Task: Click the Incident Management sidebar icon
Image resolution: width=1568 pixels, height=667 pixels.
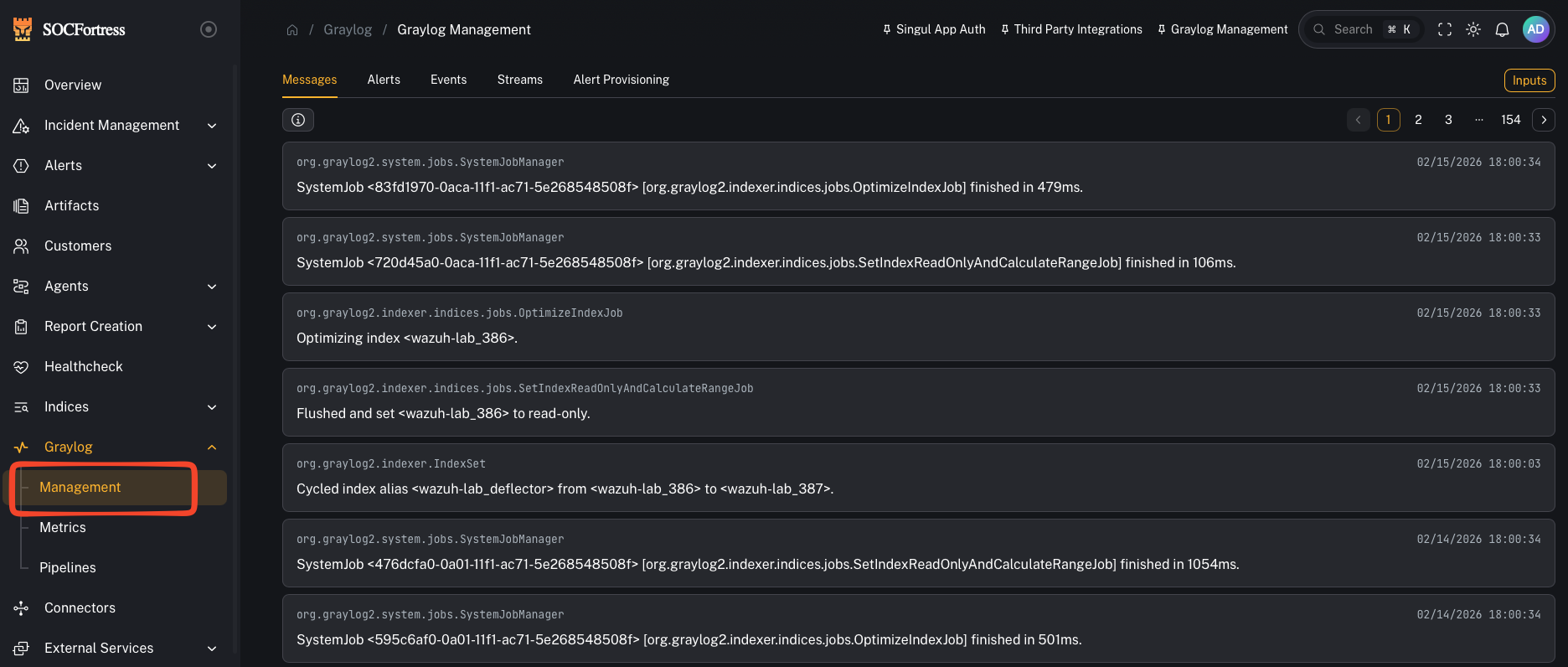Action: click(21, 125)
